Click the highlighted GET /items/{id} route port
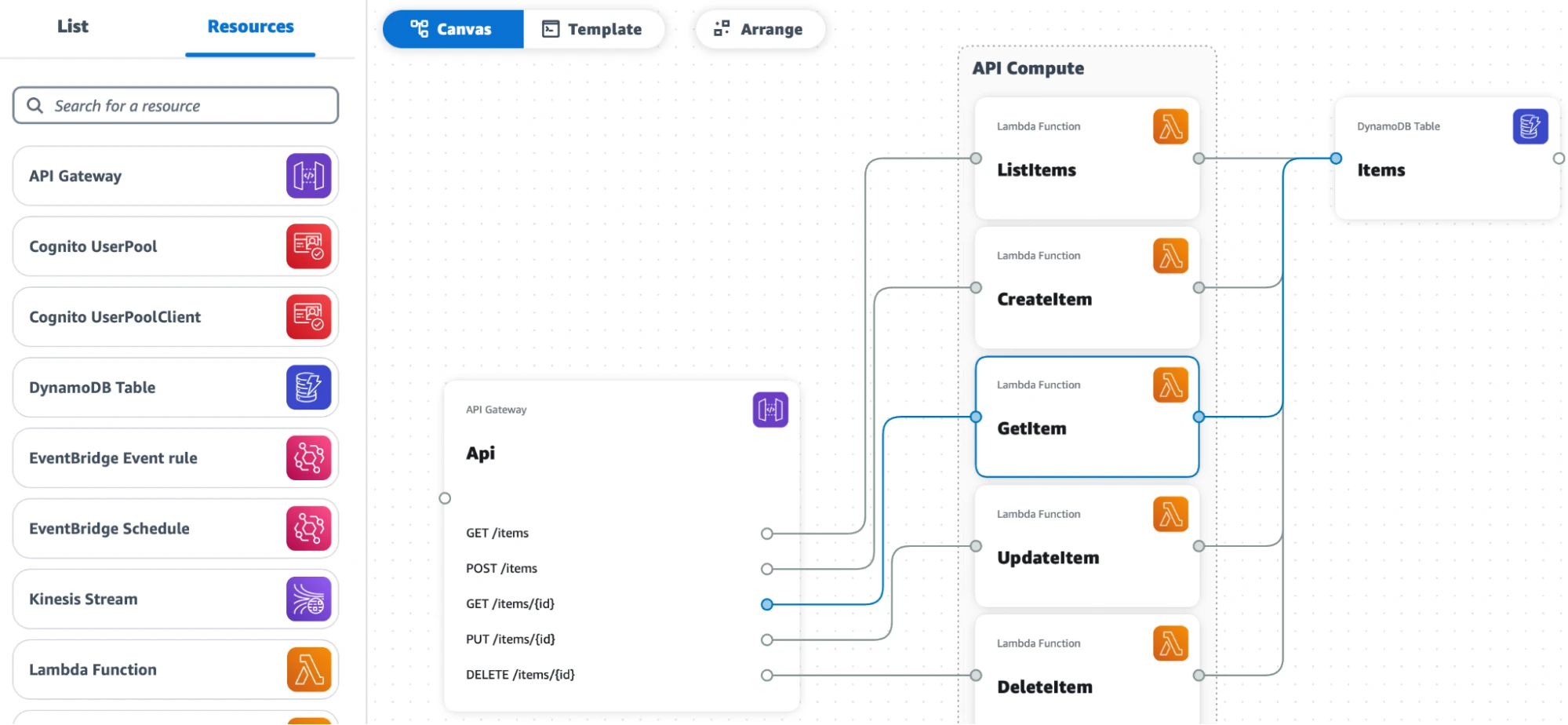The height and width of the screenshot is (725, 1568). click(x=767, y=604)
